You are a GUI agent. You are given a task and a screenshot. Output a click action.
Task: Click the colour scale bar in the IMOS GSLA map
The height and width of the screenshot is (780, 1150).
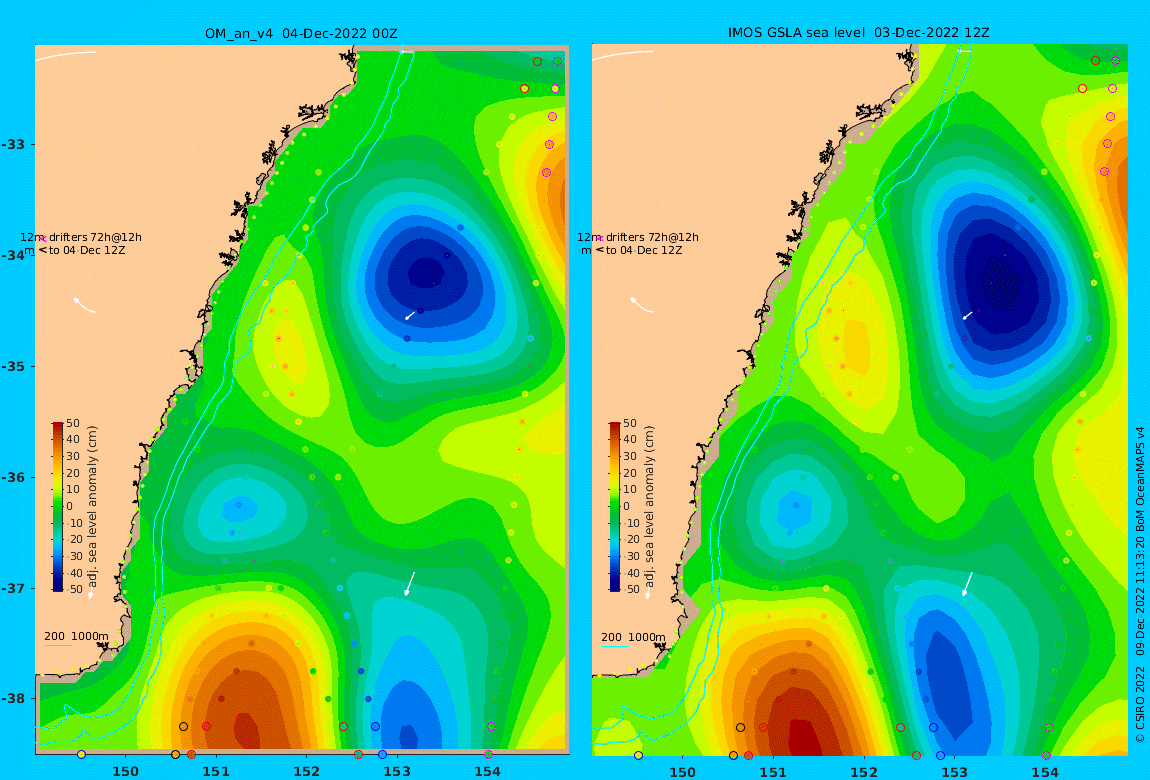(x=615, y=507)
